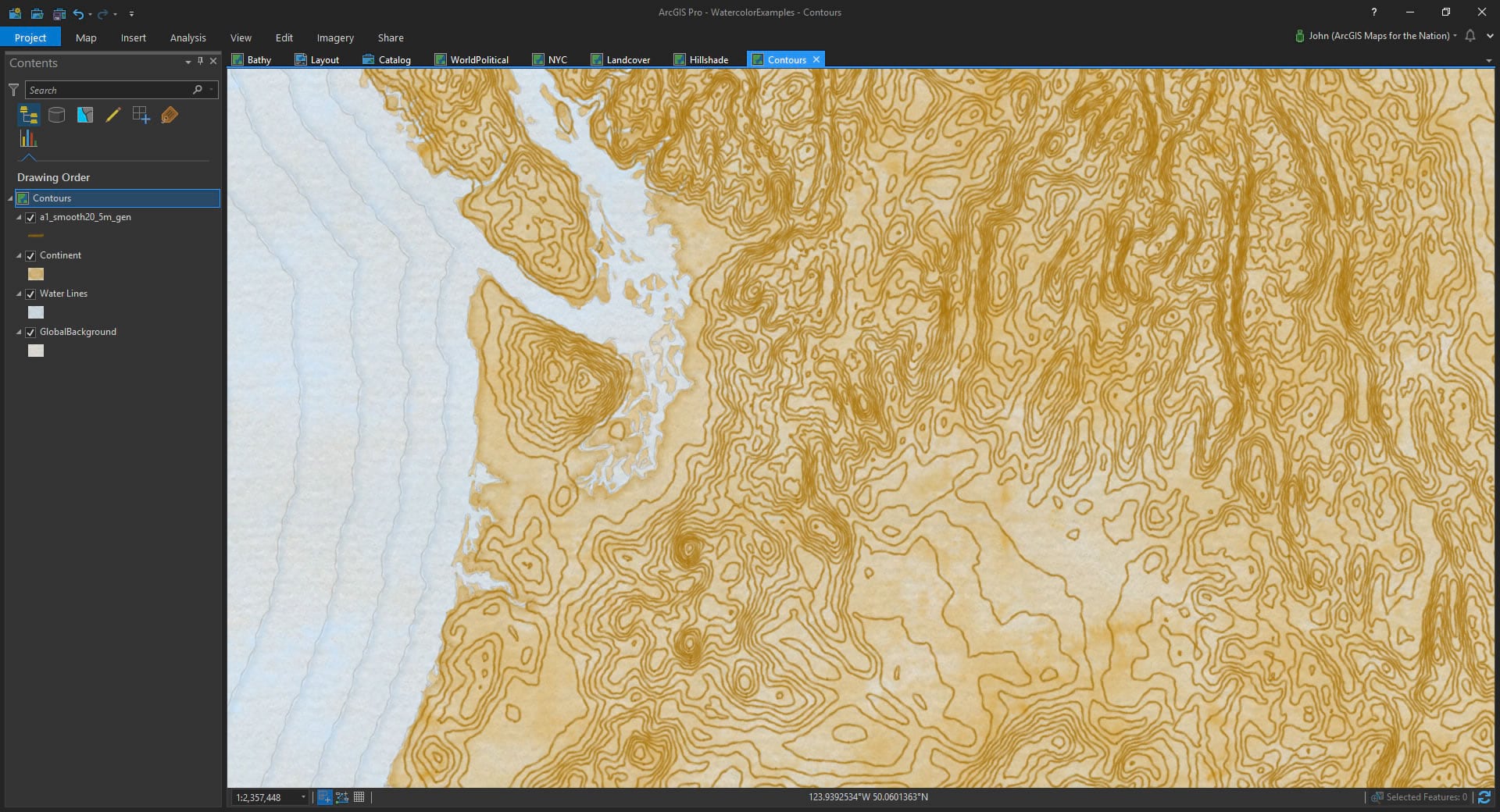Click the magnifier search icon in Contents
This screenshot has width=1500, height=812.
[198, 90]
